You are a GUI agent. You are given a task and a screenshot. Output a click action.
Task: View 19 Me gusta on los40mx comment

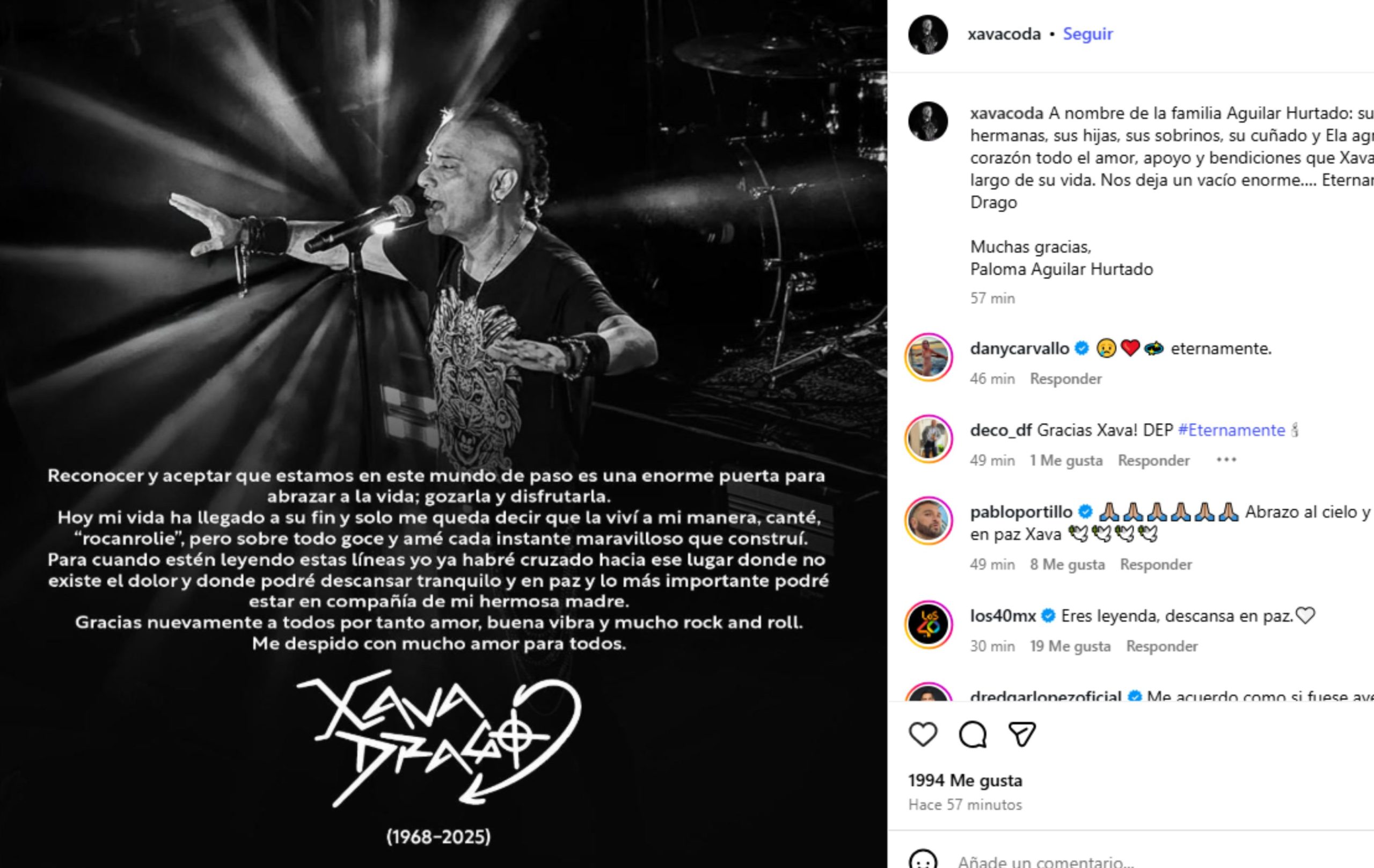(1070, 646)
